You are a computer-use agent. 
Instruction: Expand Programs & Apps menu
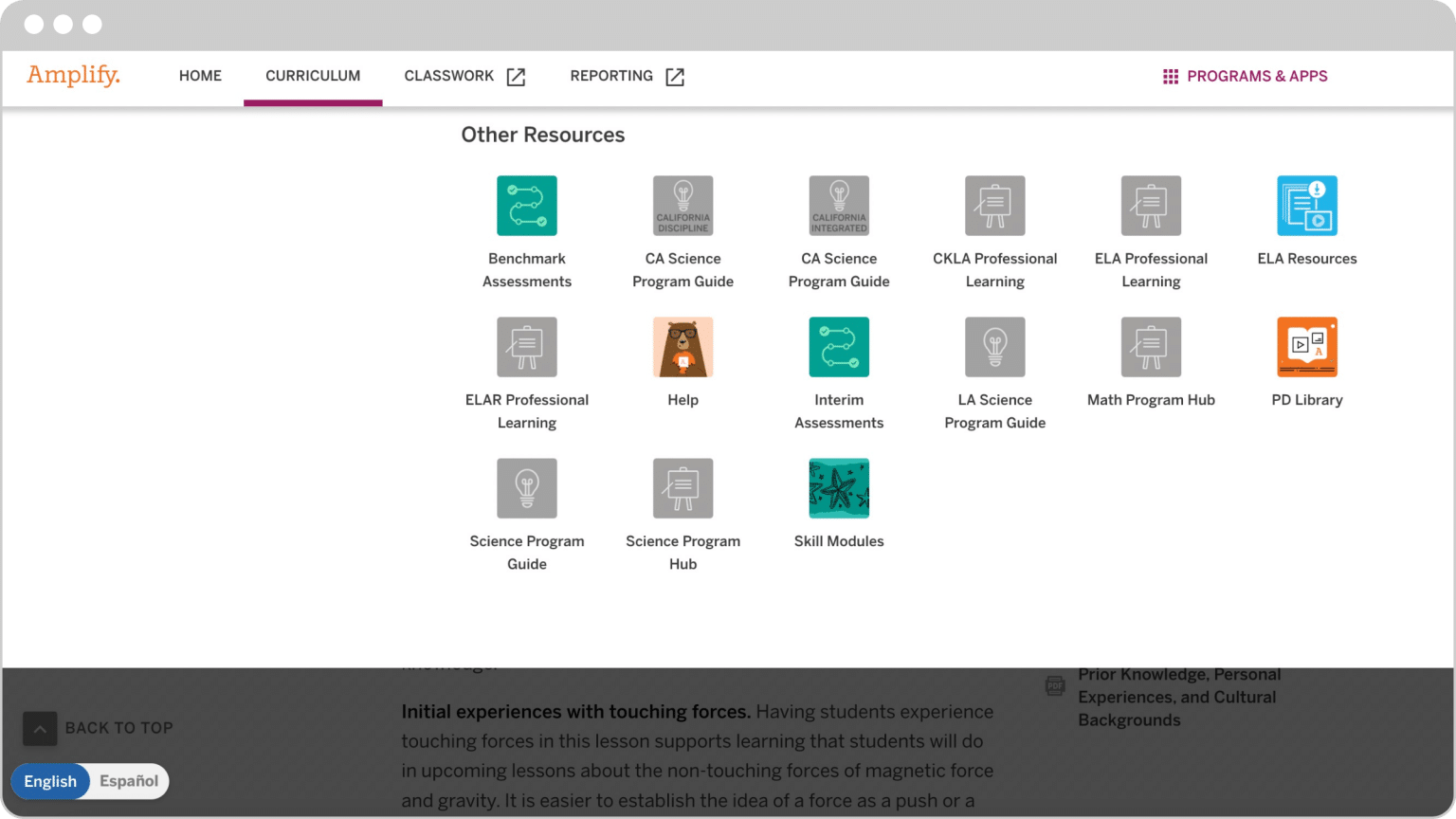pyautogui.click(x=1245, y=76)
